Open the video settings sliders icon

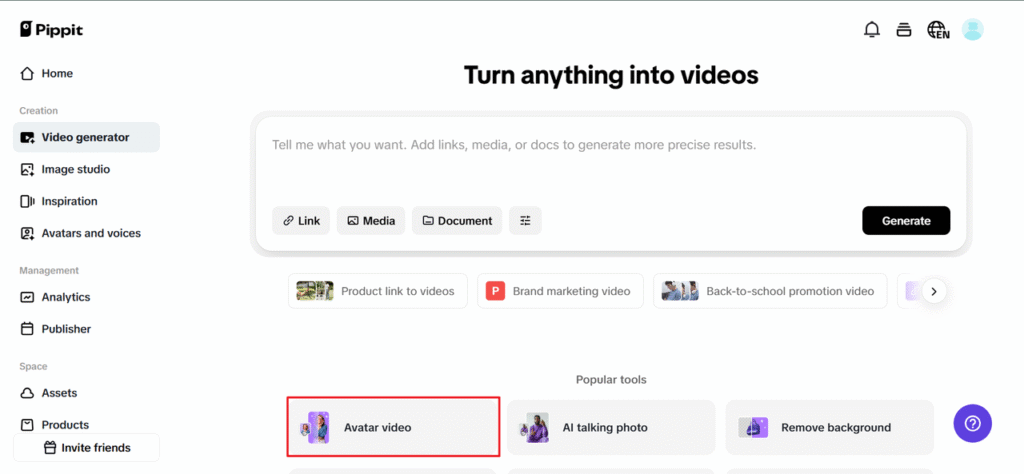[x=525, y=221]
